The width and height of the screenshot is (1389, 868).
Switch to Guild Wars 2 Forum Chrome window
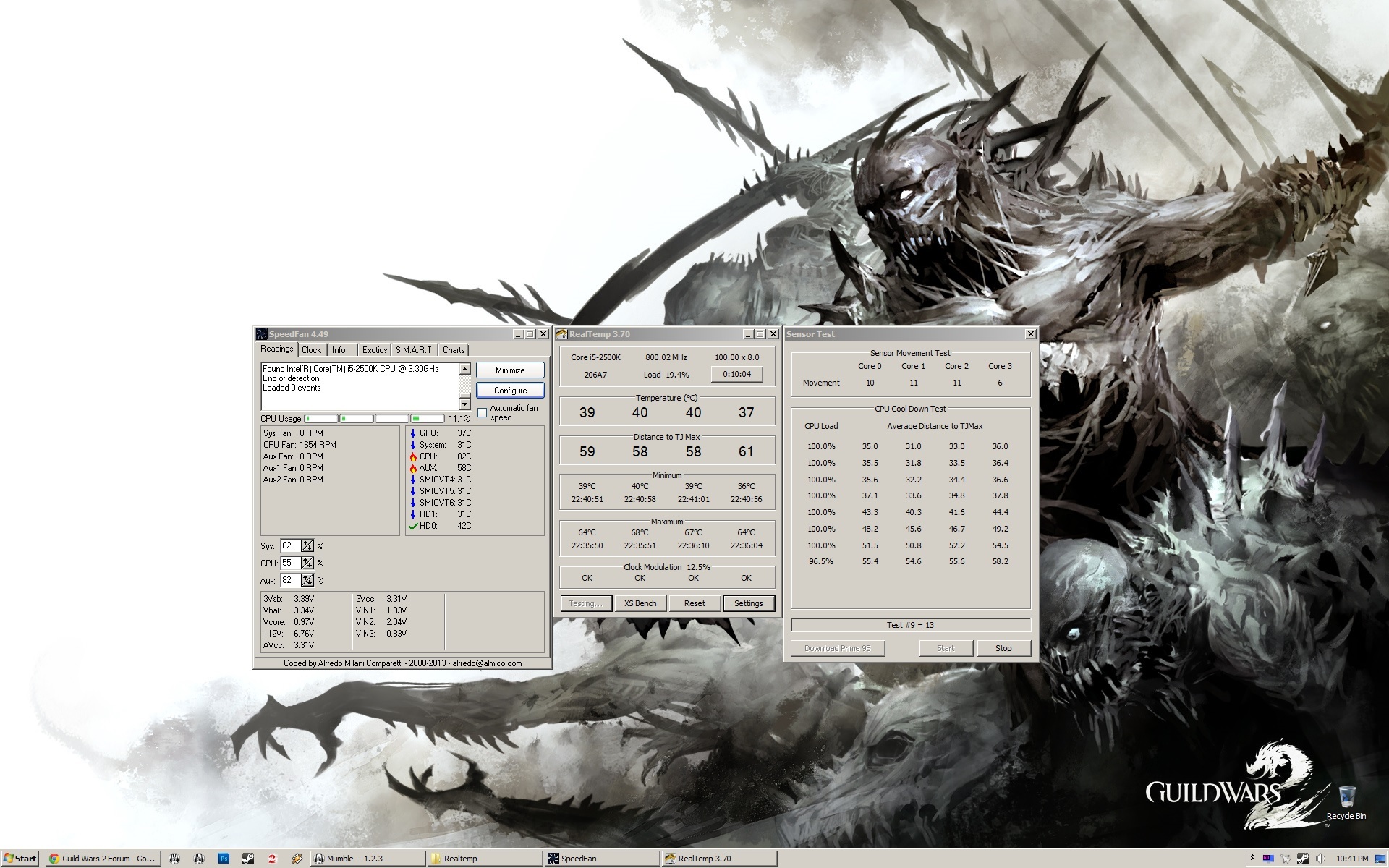coord(103,859)
